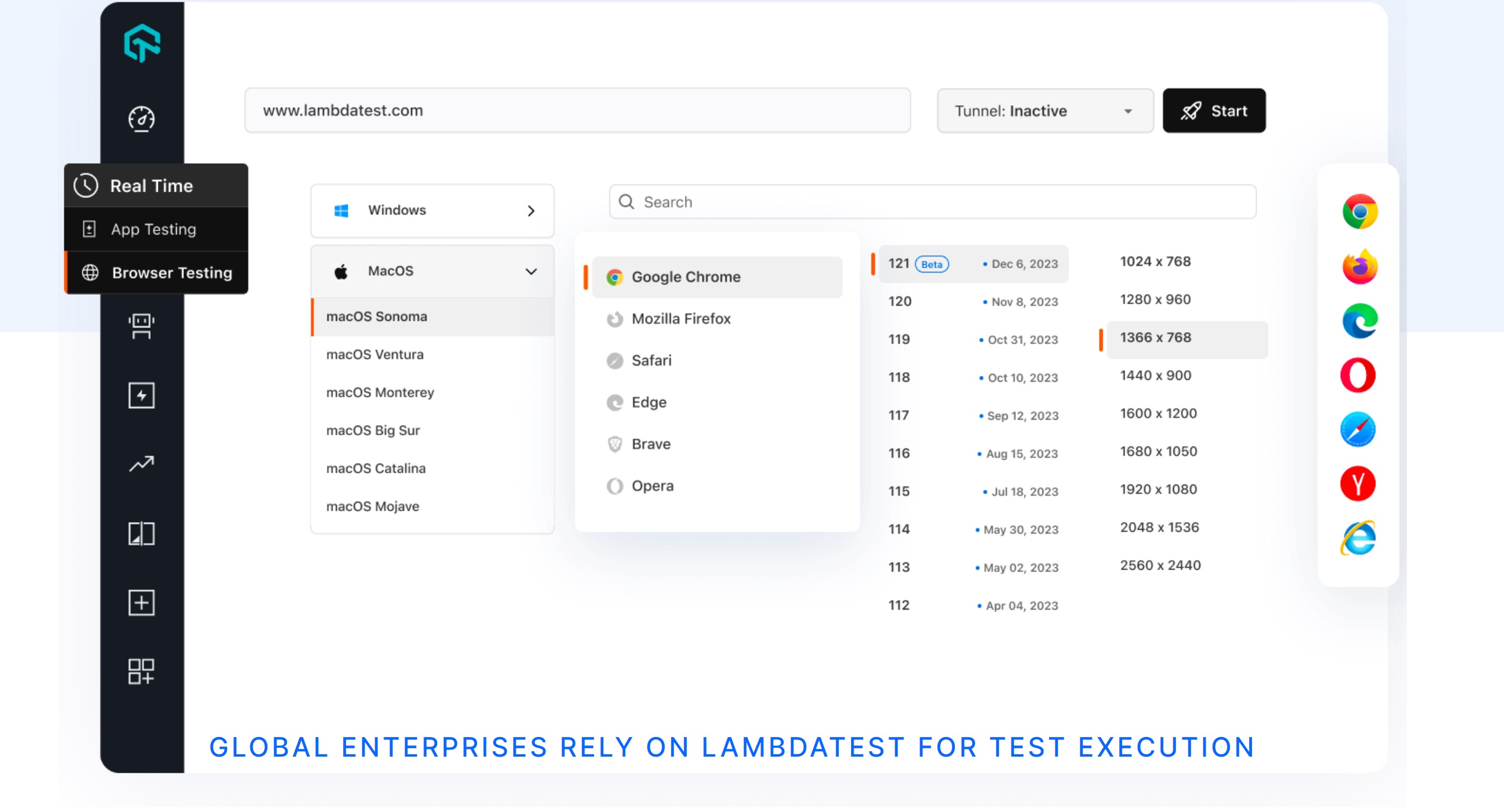Select Yandex icon in right browser panel
Viewport: 1504px width, 812px height.
point(1358,483)
